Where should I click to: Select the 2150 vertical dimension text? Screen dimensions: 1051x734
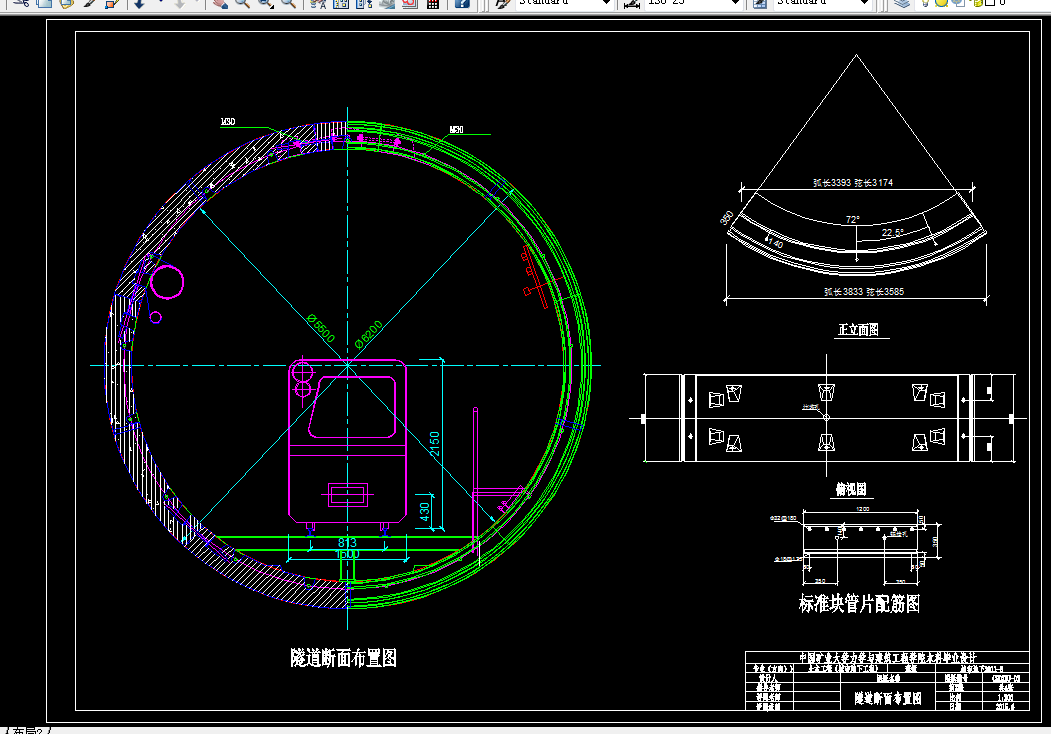tap(434, 444)
